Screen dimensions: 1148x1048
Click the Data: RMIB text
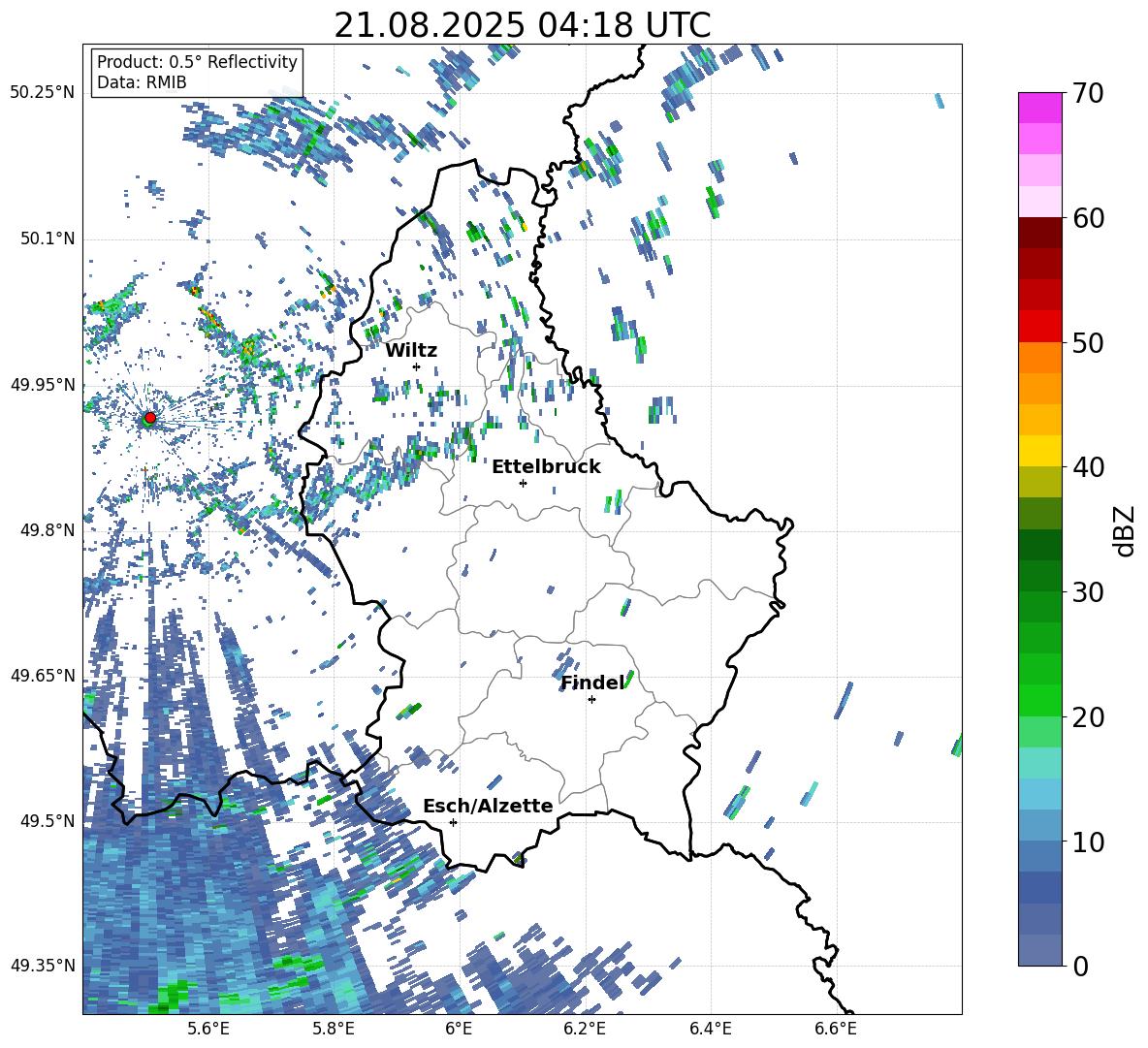pyautogui.click(x=142, y=82)
